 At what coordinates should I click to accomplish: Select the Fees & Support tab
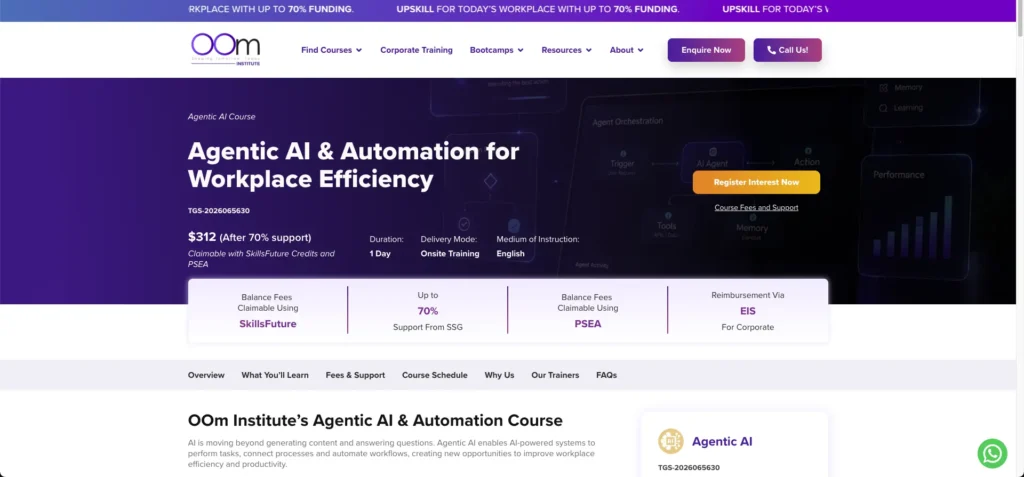click(355, 375)
